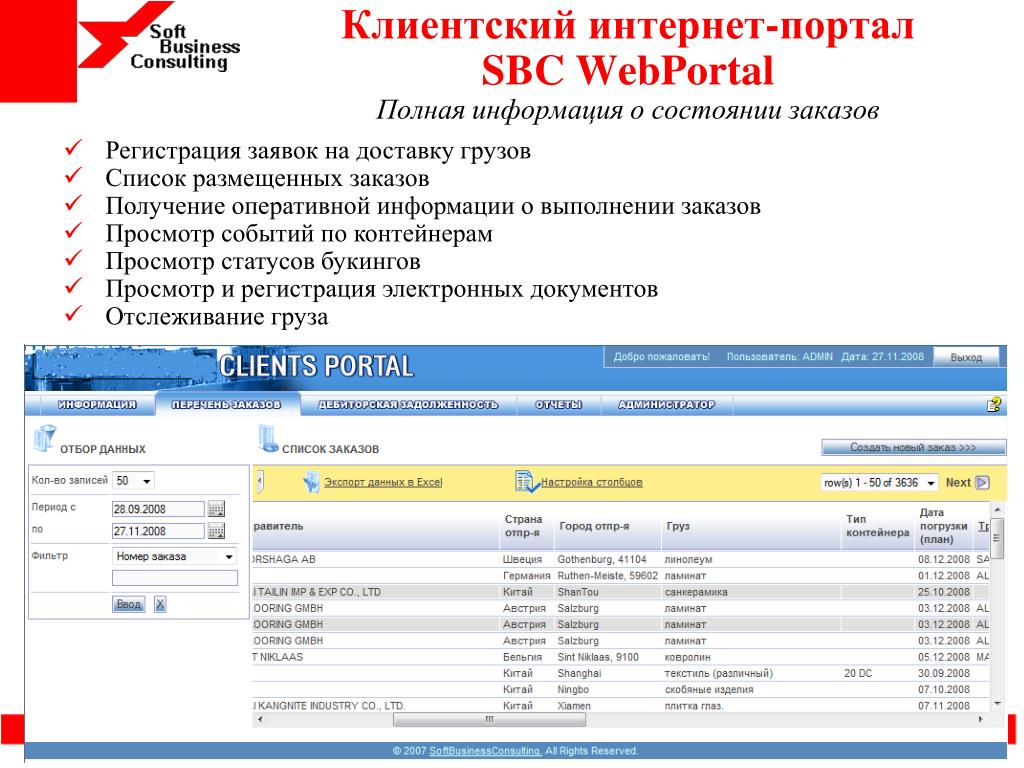
Task: Select the Gothenburg, 41104 cell
Action: coord(601,560)
